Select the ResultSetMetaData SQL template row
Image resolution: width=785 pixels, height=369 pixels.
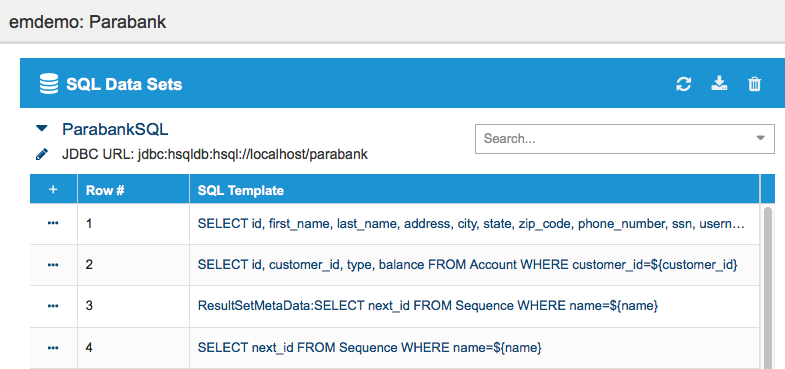click(428, 306)
